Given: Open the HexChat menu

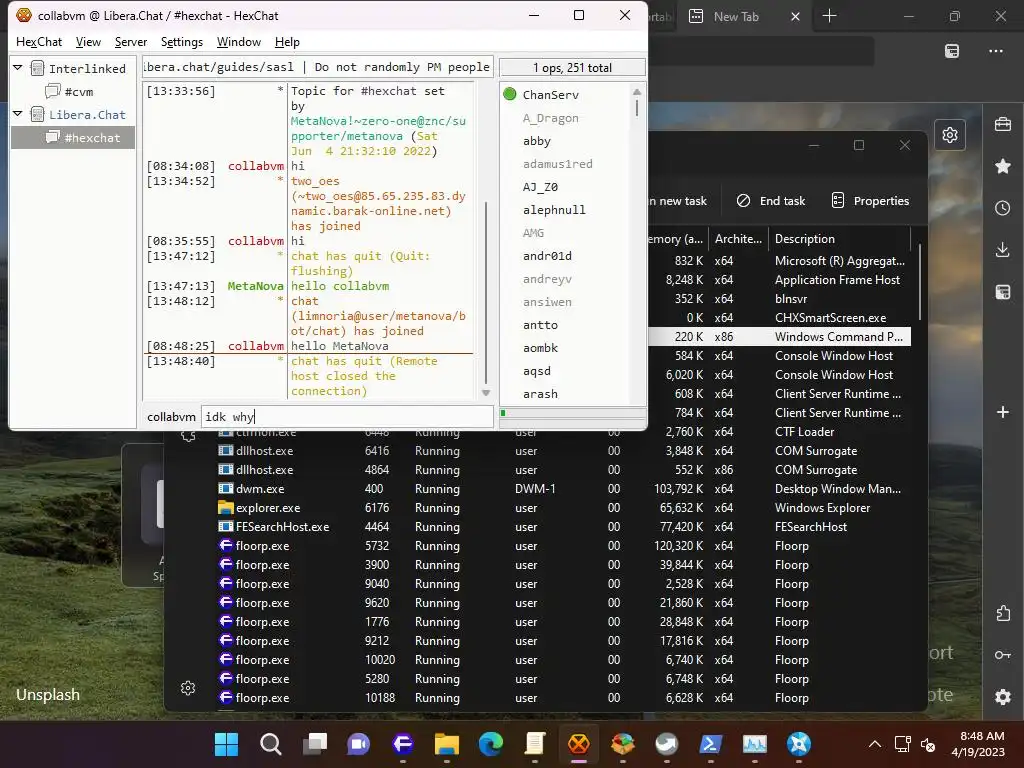Looking at the screenshot, I should coord(39,42).
